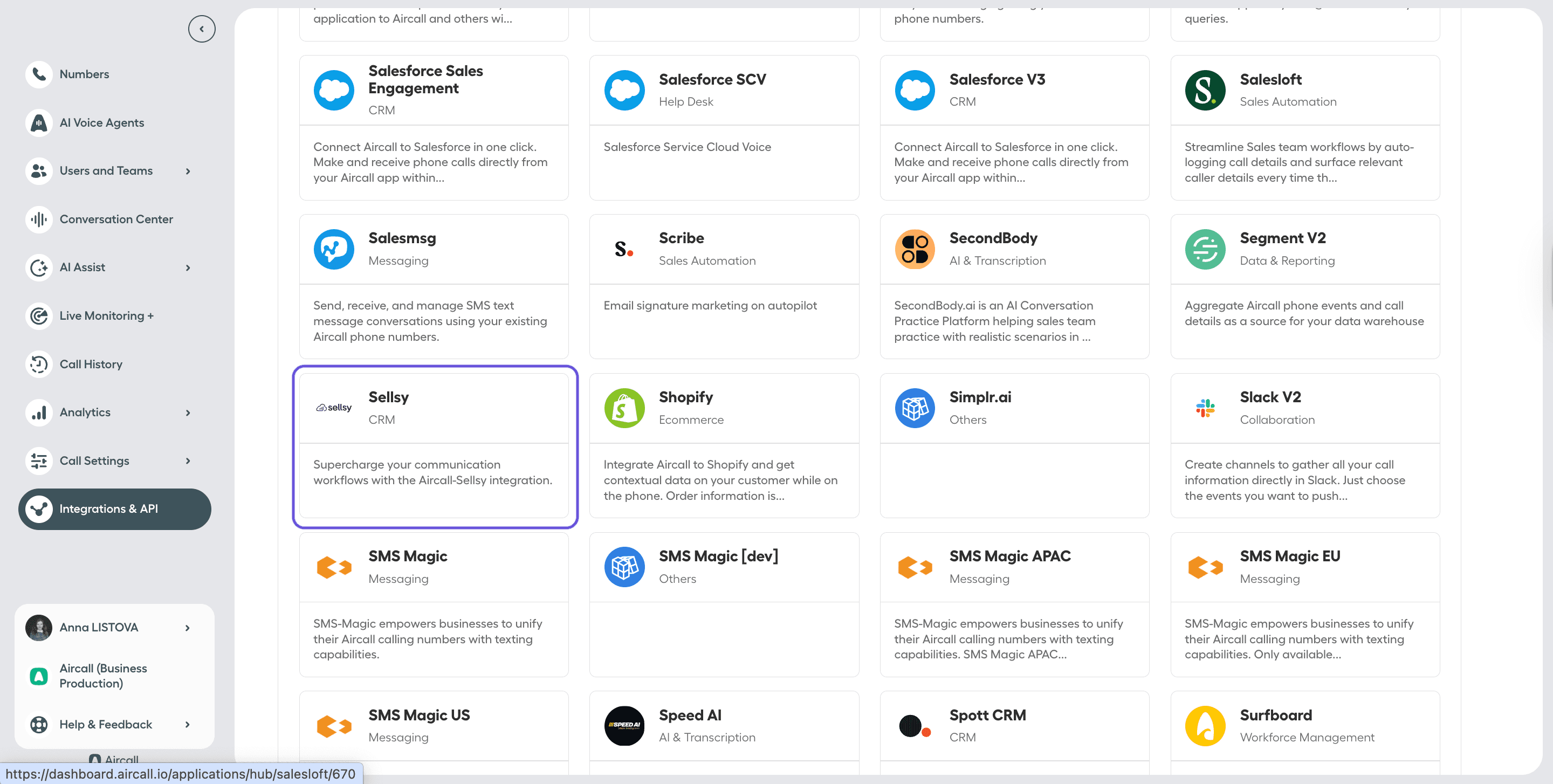The height and width of the screenshot is (784, 1553).
Task: Click the Shopify shopping bag logo
Action: tap(624, 408)
